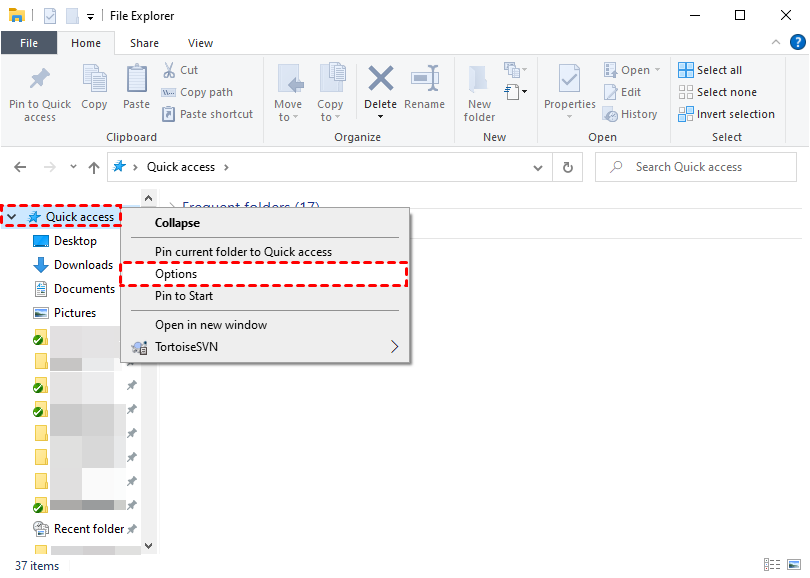Switch to the Share ribbon tab
This screenshot has width=810, height=578.
point(144,43)
